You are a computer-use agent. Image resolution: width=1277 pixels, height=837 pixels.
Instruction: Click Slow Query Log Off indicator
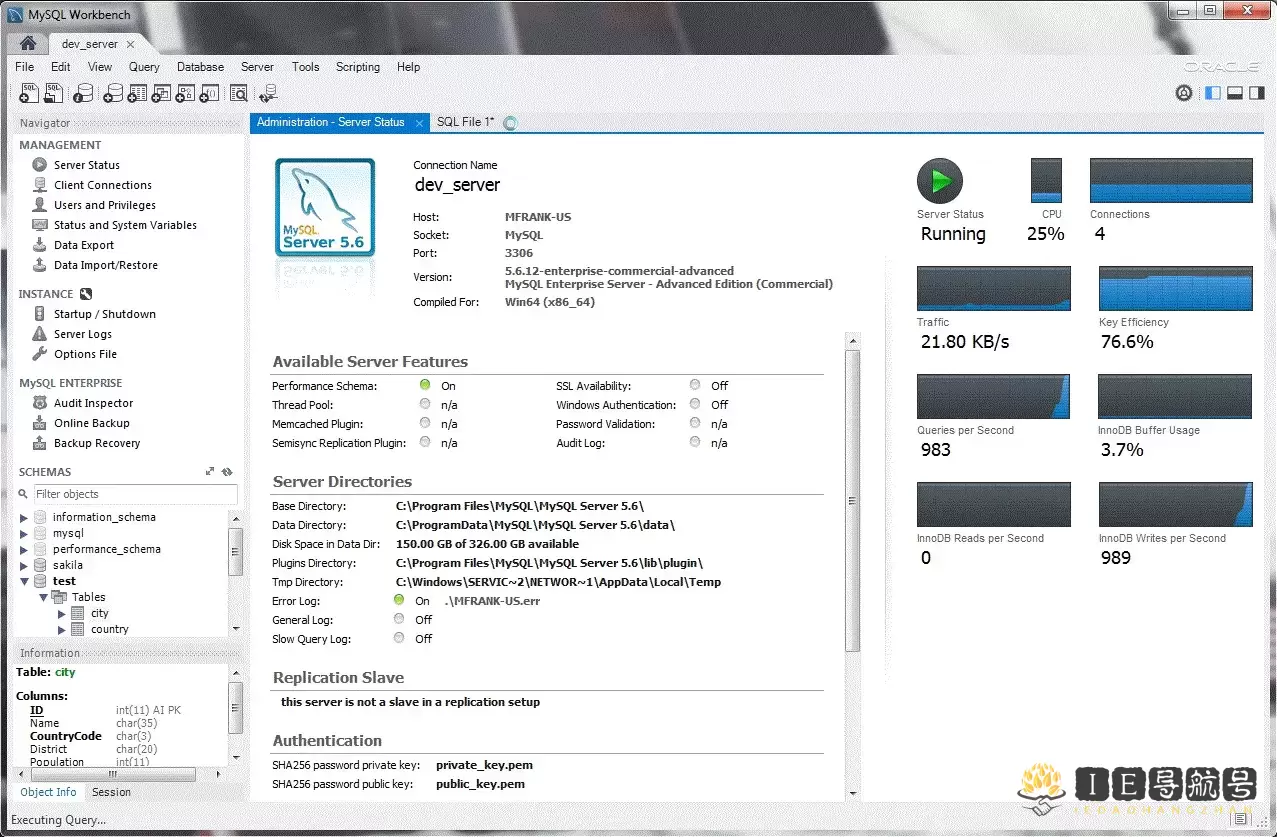click(399, 638)
